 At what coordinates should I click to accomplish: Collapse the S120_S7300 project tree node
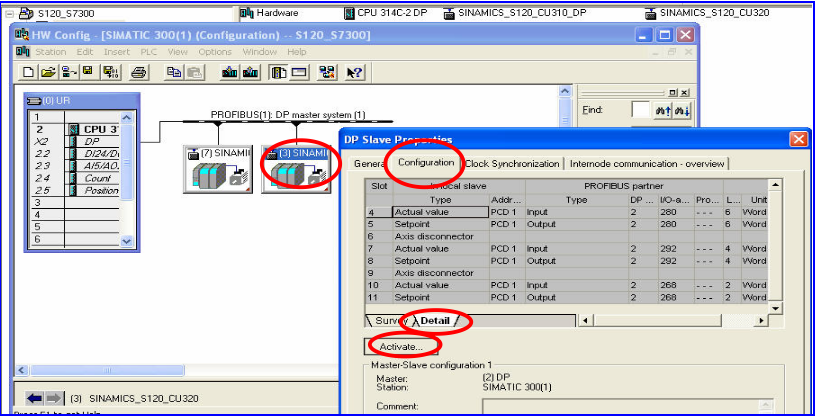point(10,13)
